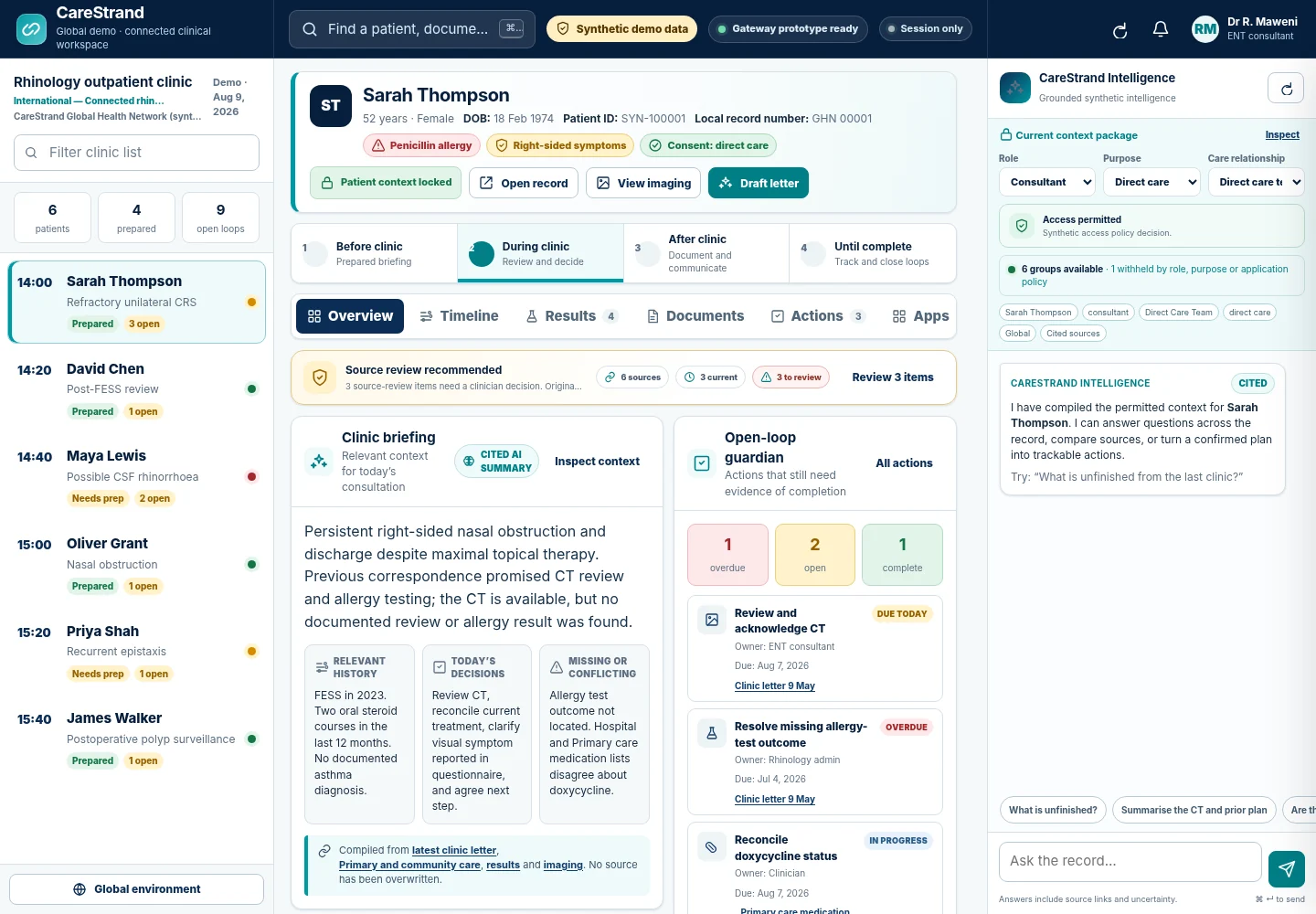
Task: Click the link icon in the compiled sources note
Action: point(324,851)
